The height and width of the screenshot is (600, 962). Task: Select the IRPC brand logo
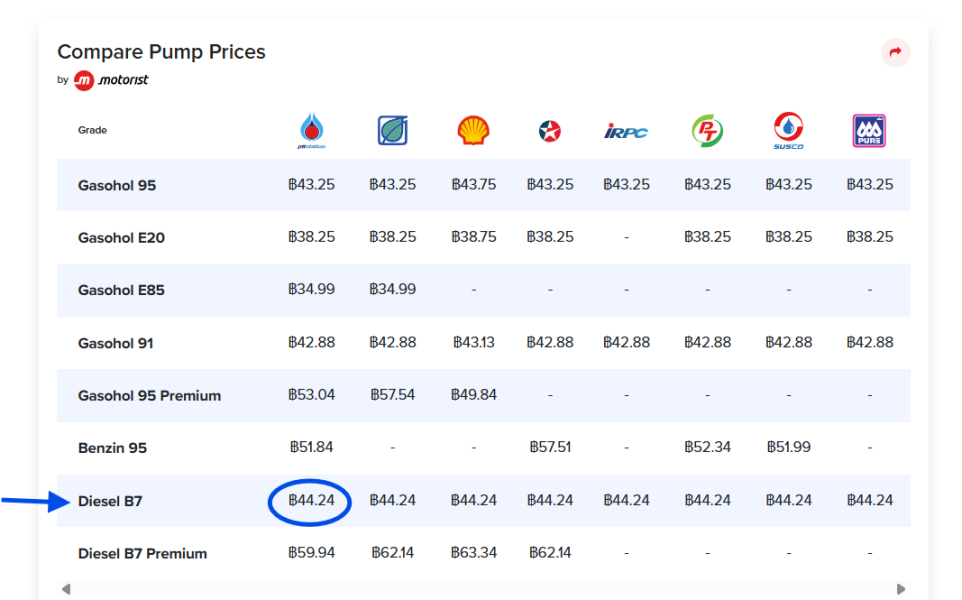[x=626, y=131]
